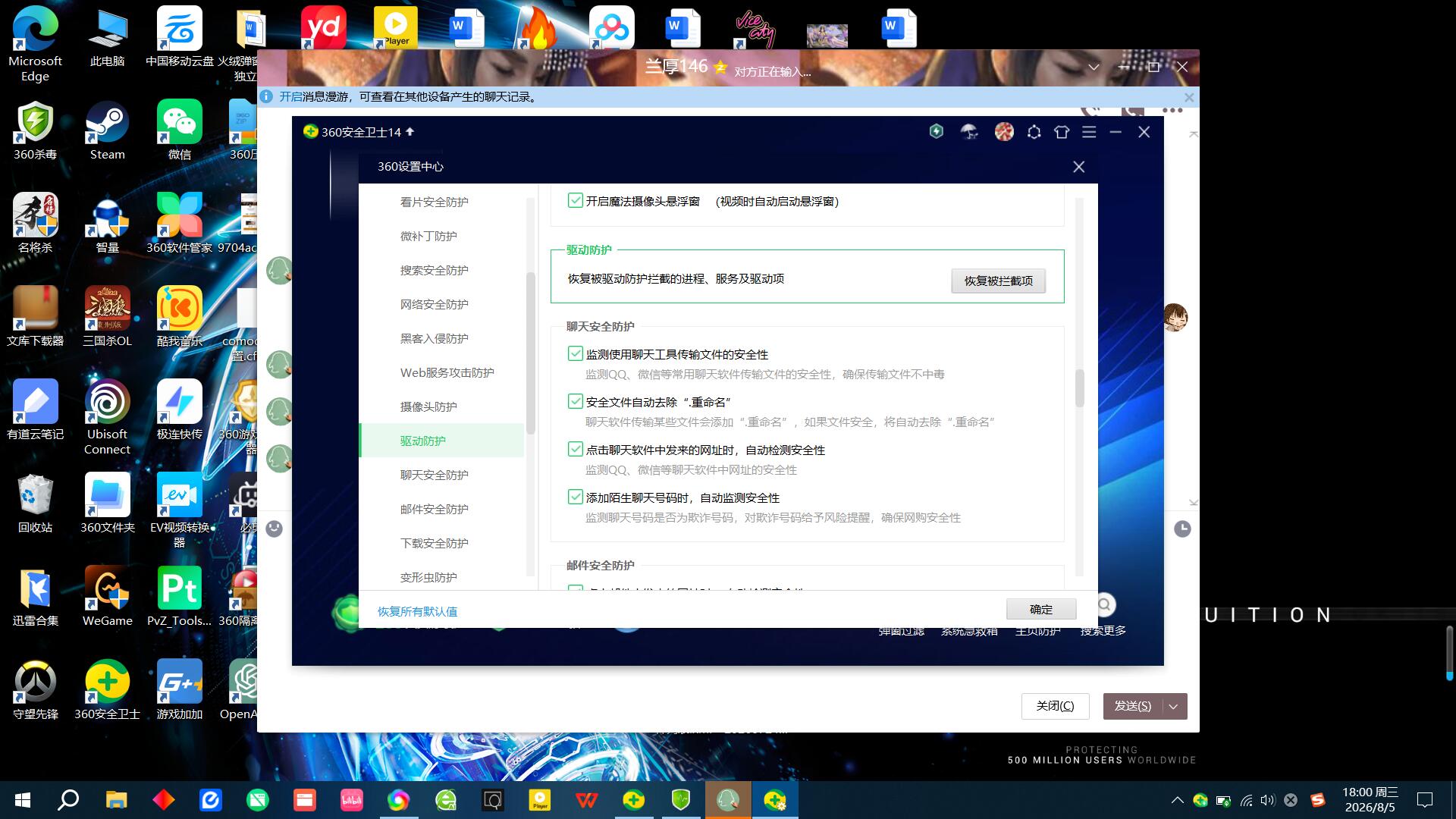This screenshot has width=1456, height=819.
Task: Select 摄像头防护 in settings sidebar
Action: (x=428, y=406)
